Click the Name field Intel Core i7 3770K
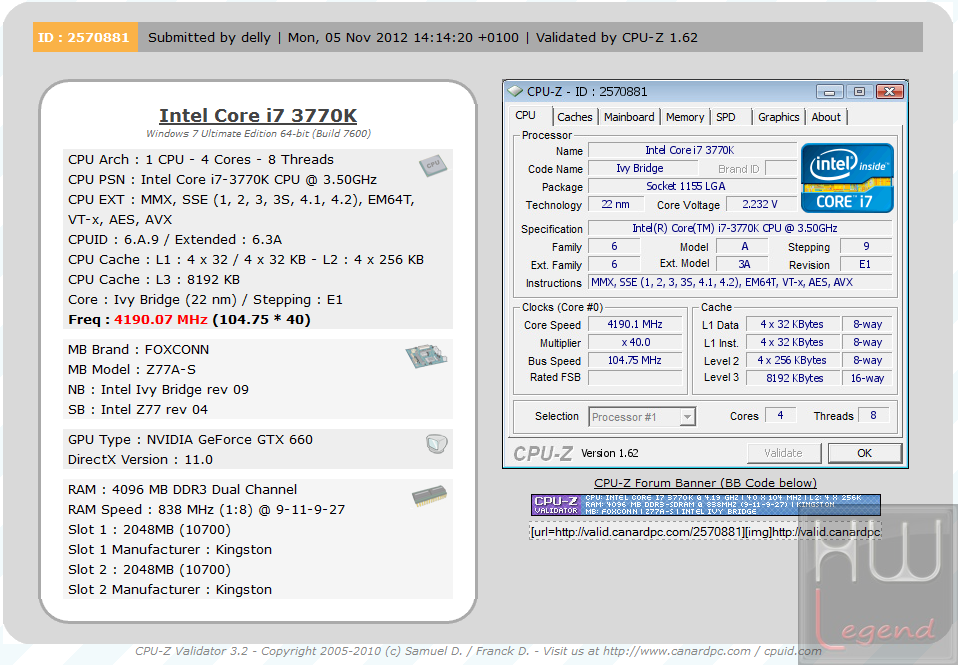The height and width of the screenshot is (665, 958). click(x=692, y=150)
